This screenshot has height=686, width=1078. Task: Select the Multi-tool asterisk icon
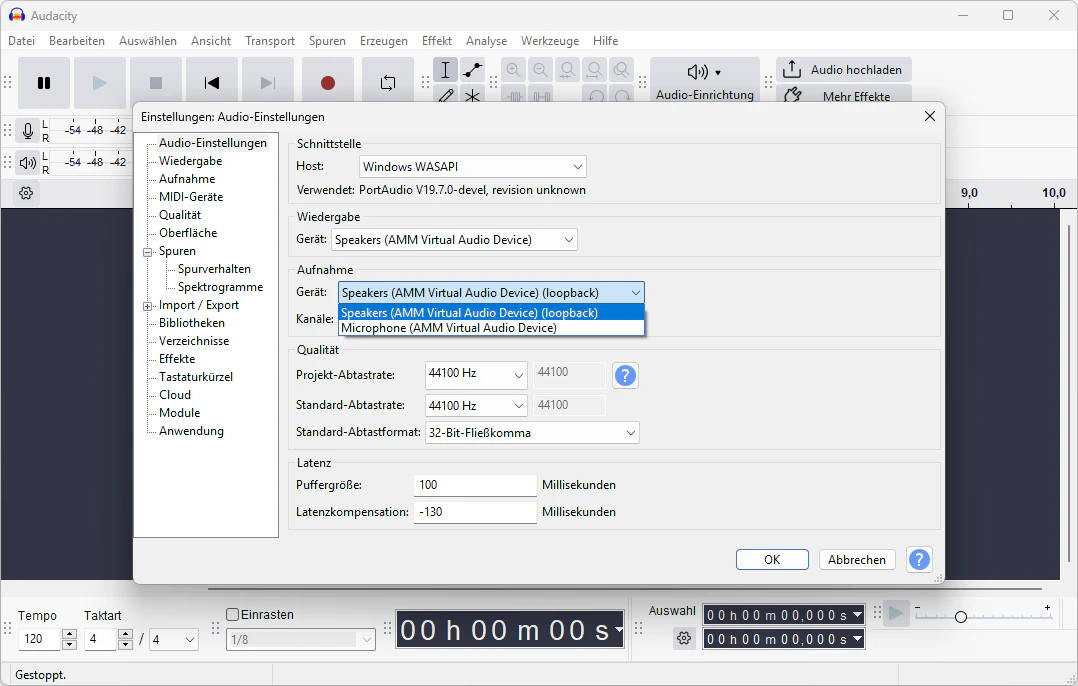point(472,96)
